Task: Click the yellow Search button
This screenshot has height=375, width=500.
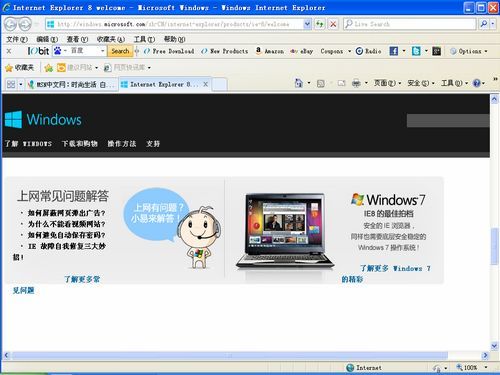Action: (x=120, y=51)
